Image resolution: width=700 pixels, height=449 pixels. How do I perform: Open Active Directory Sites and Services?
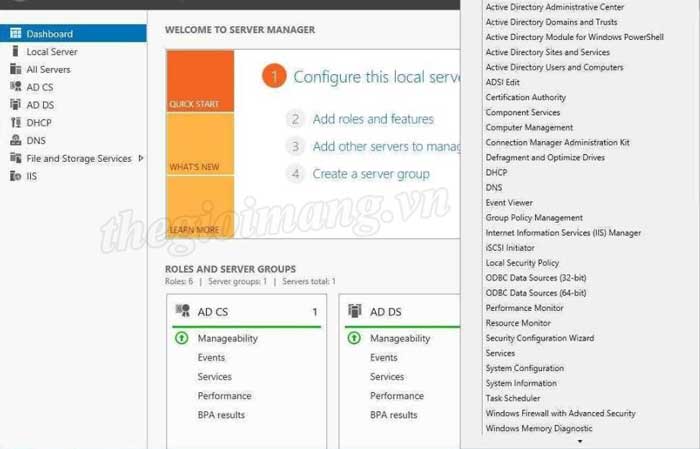548,52
